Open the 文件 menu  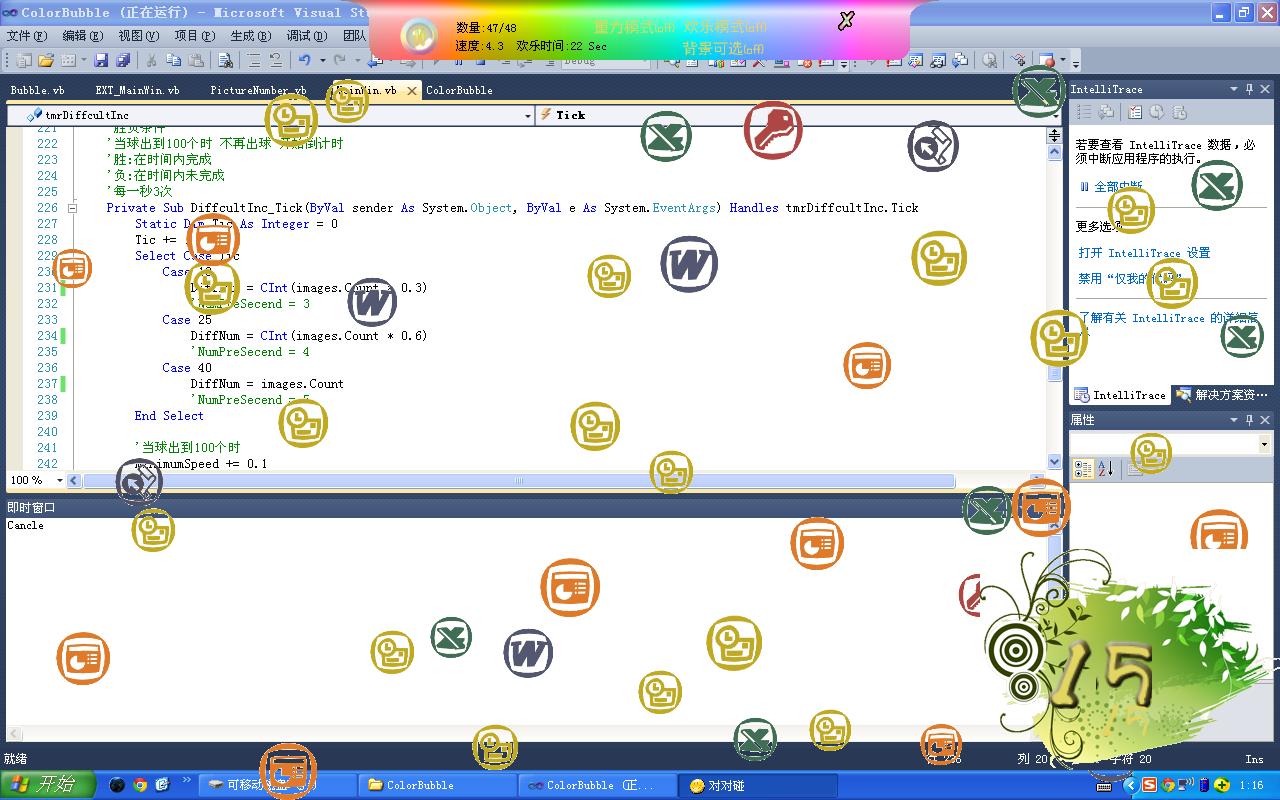pyautogui.click(x=26, y=35)
